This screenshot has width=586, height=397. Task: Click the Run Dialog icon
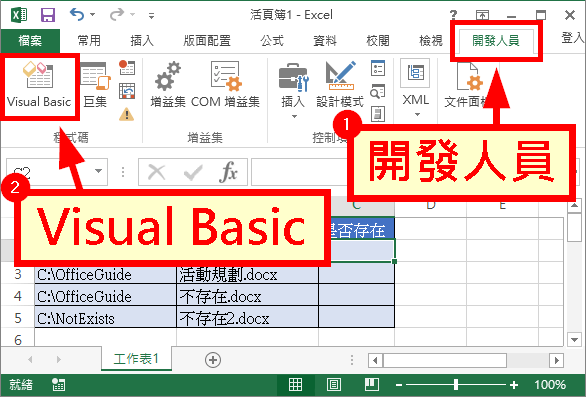tap(378, 114)
